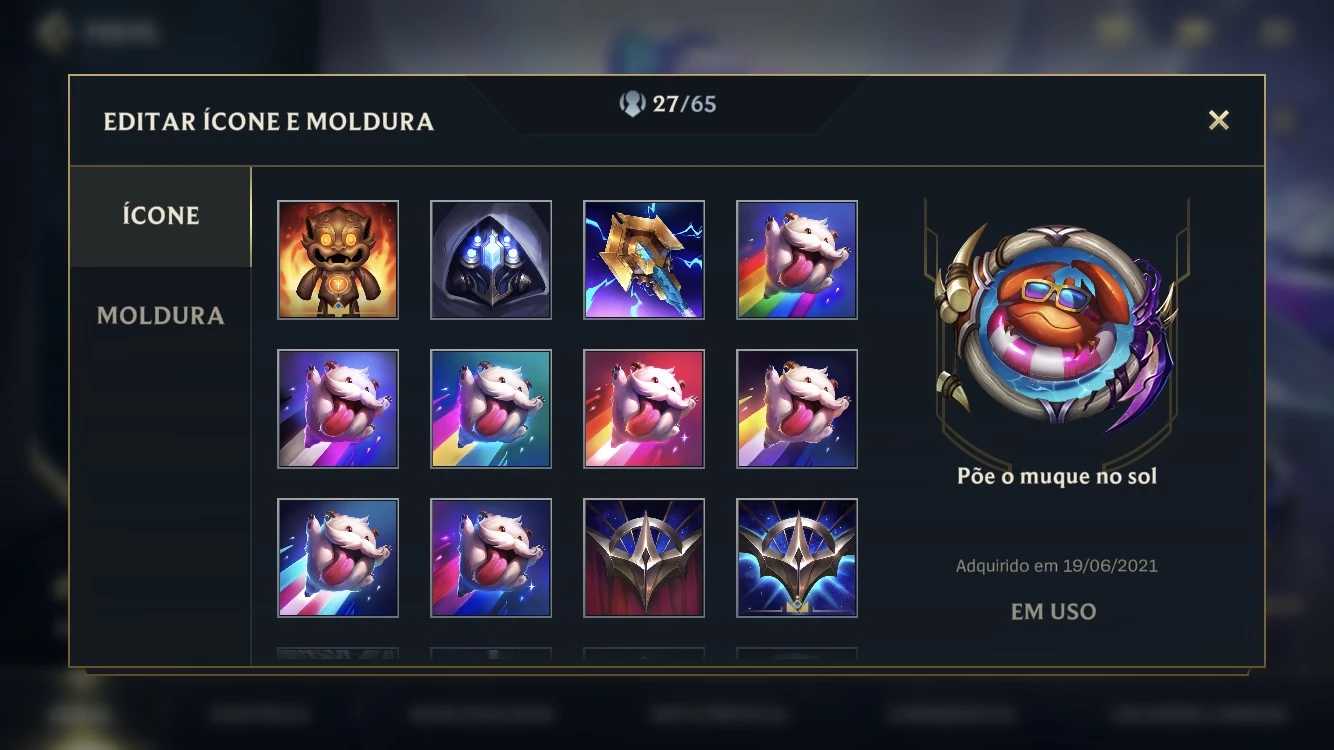Click the 27/65 icon collection counter
The height and width of the screenshot is (750, 1334).
click(668, 104)
